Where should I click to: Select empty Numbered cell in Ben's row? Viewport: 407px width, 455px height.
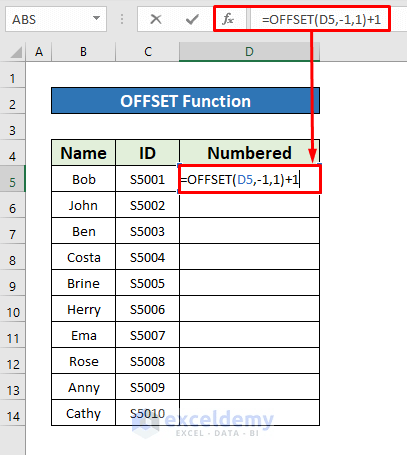(x=249, y=231)
